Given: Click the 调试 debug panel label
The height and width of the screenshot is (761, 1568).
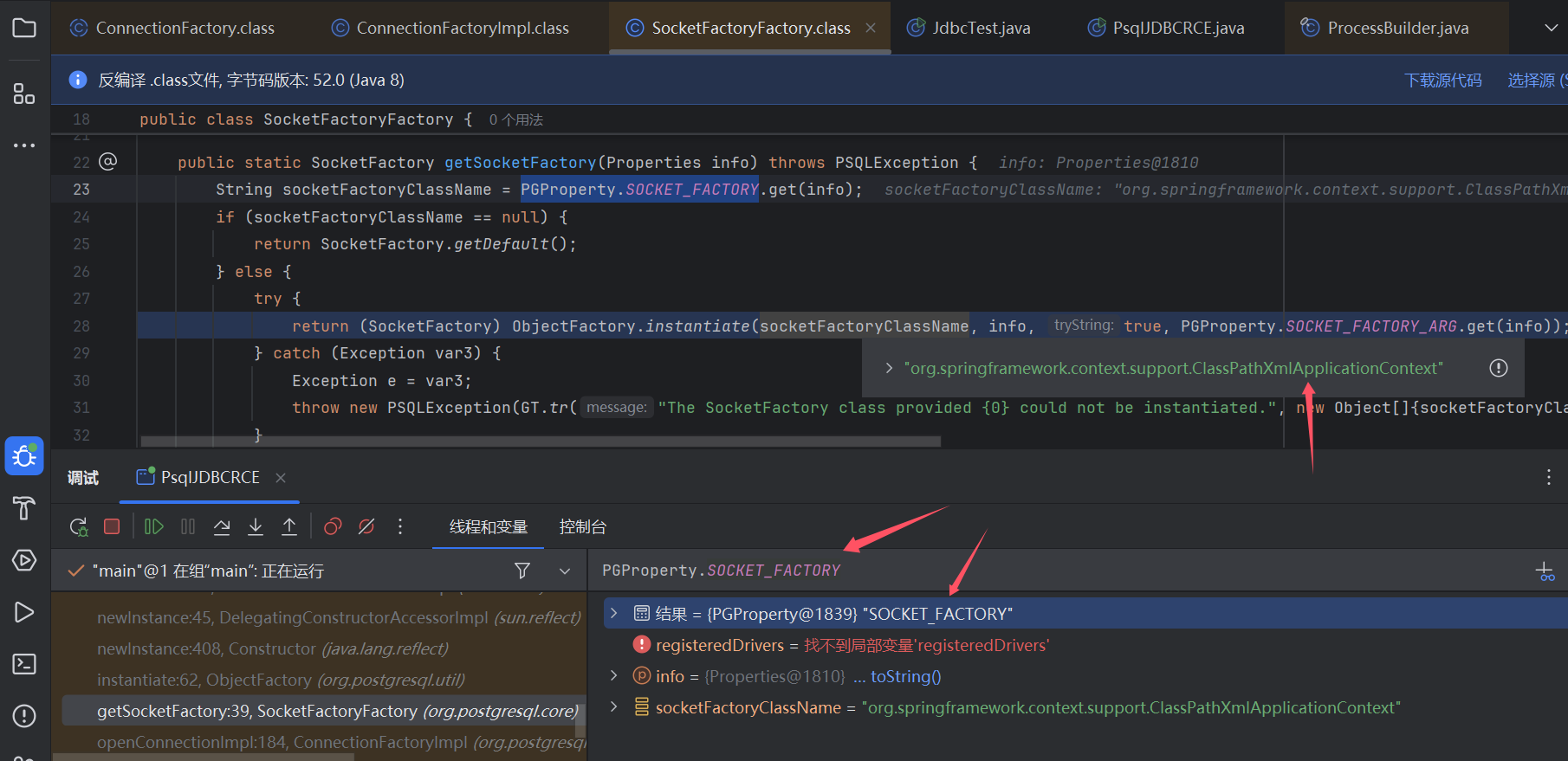Looking at the screenshot, I should coord(83,477).
